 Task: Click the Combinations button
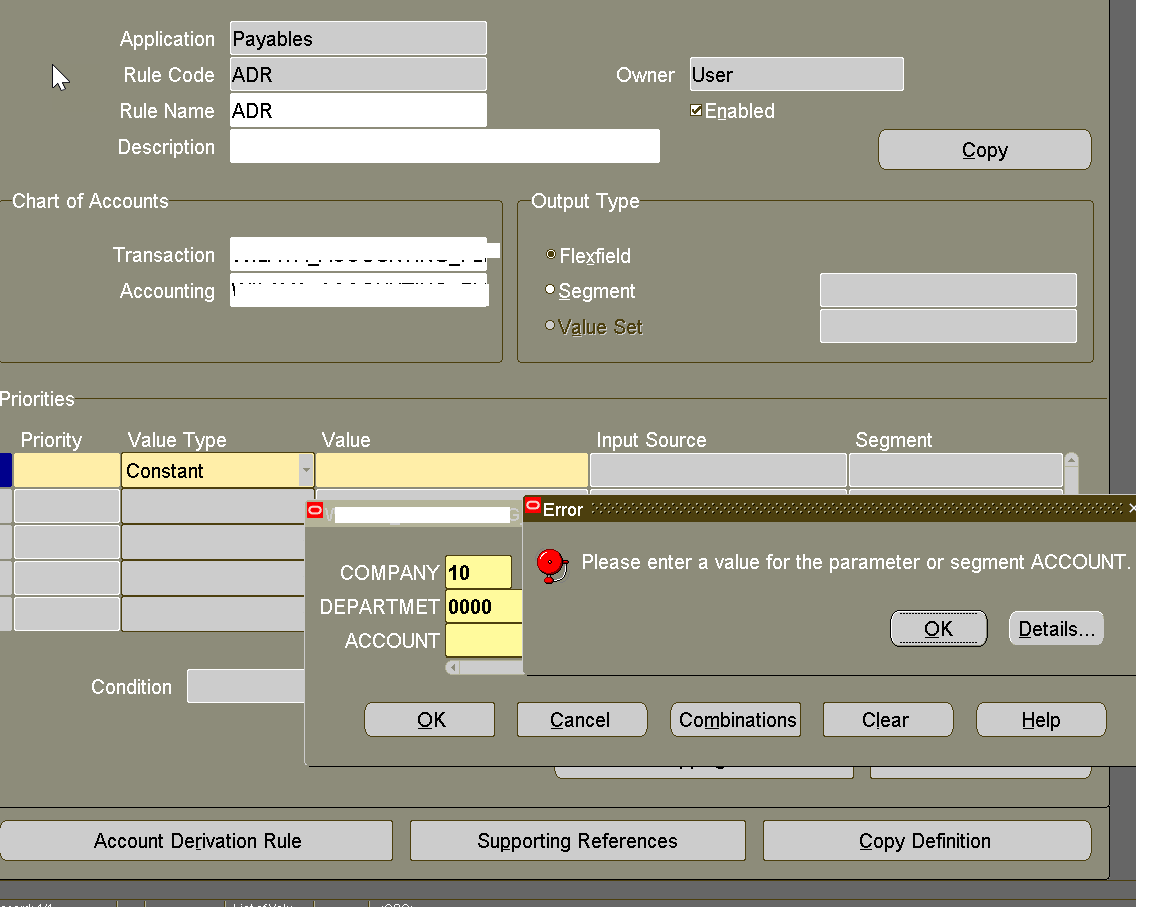click(735, 719)
